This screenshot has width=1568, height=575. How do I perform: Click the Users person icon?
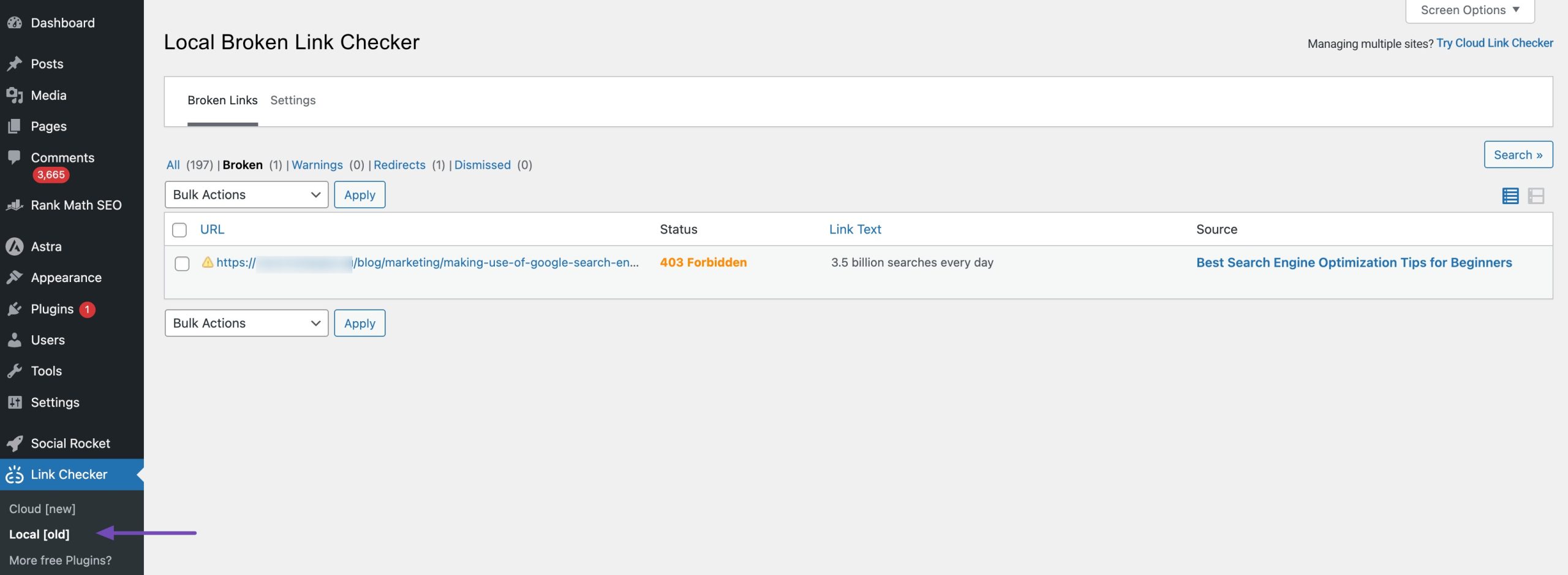pos(15,340)
